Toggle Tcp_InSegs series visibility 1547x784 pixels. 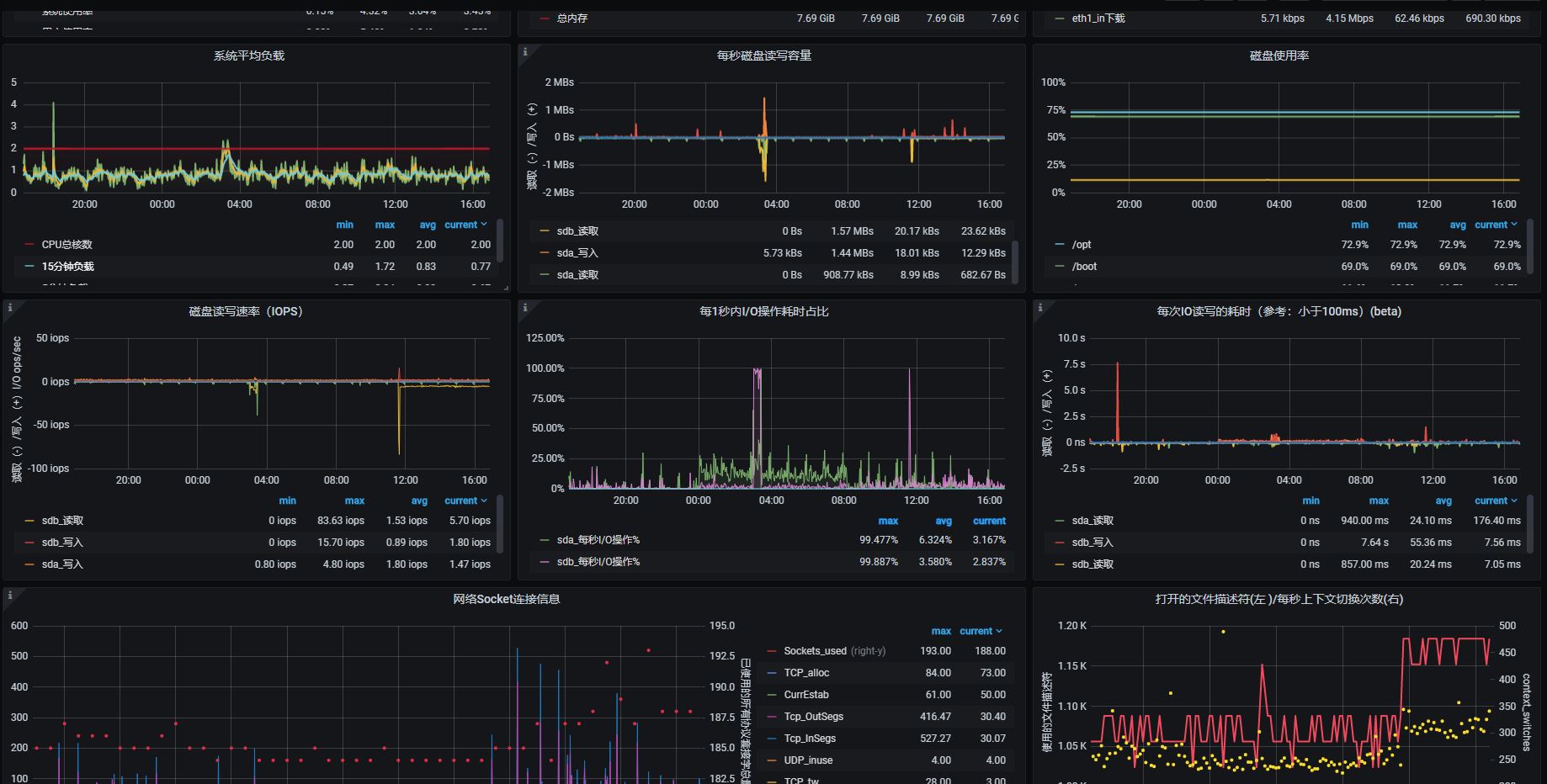coord(810,739)
